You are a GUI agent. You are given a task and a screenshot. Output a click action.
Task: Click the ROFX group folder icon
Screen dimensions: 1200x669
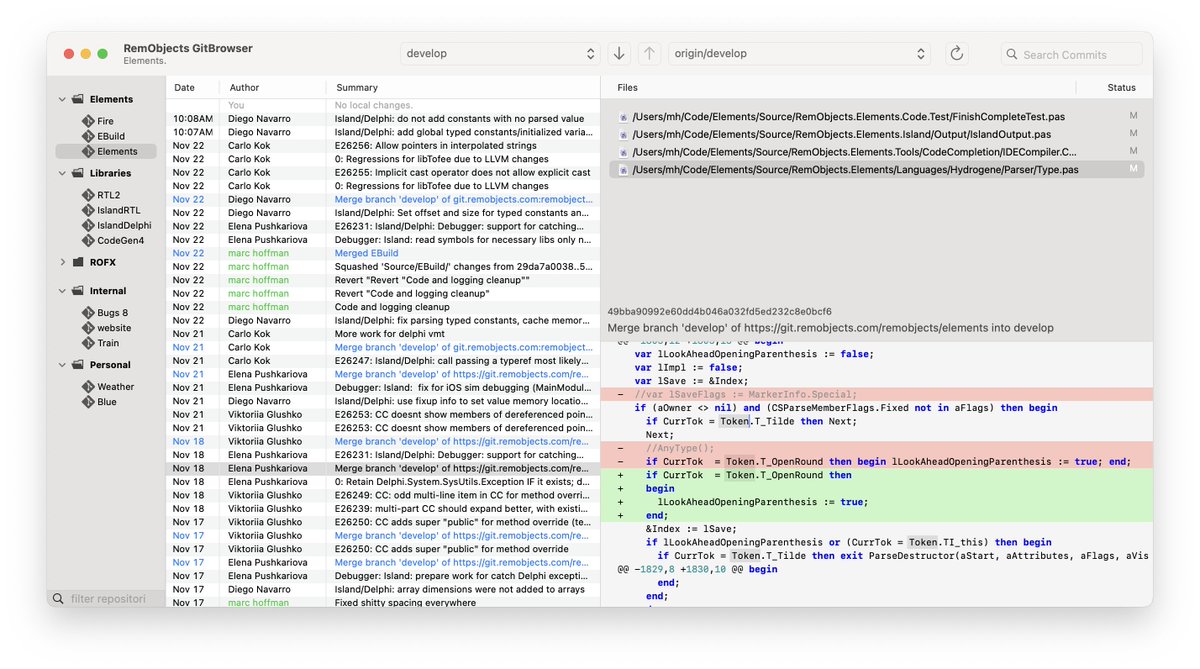[x=78, y=262]
